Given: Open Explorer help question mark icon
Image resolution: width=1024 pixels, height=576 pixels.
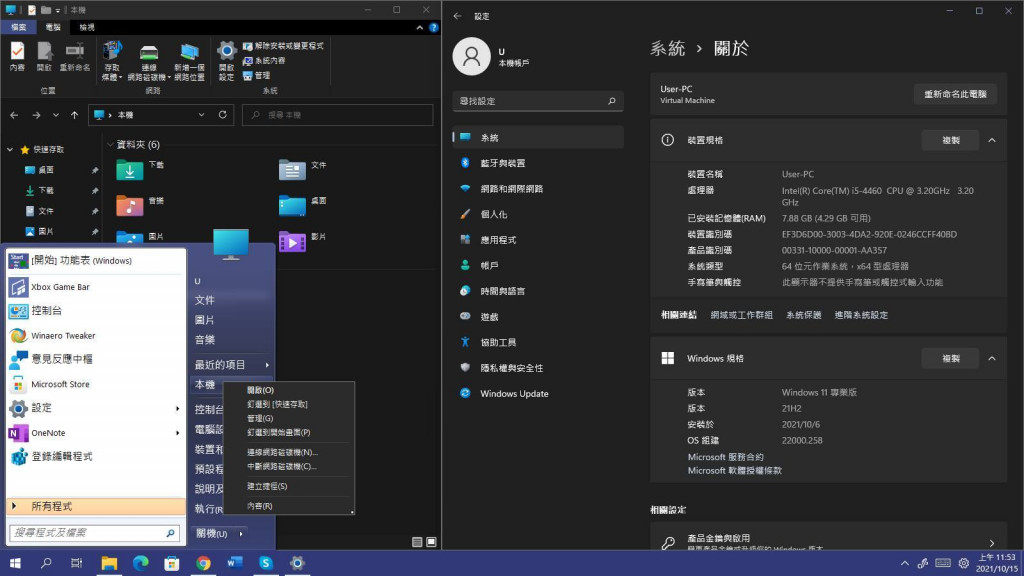Looking at the screenshot, I should tap(434, 27).
